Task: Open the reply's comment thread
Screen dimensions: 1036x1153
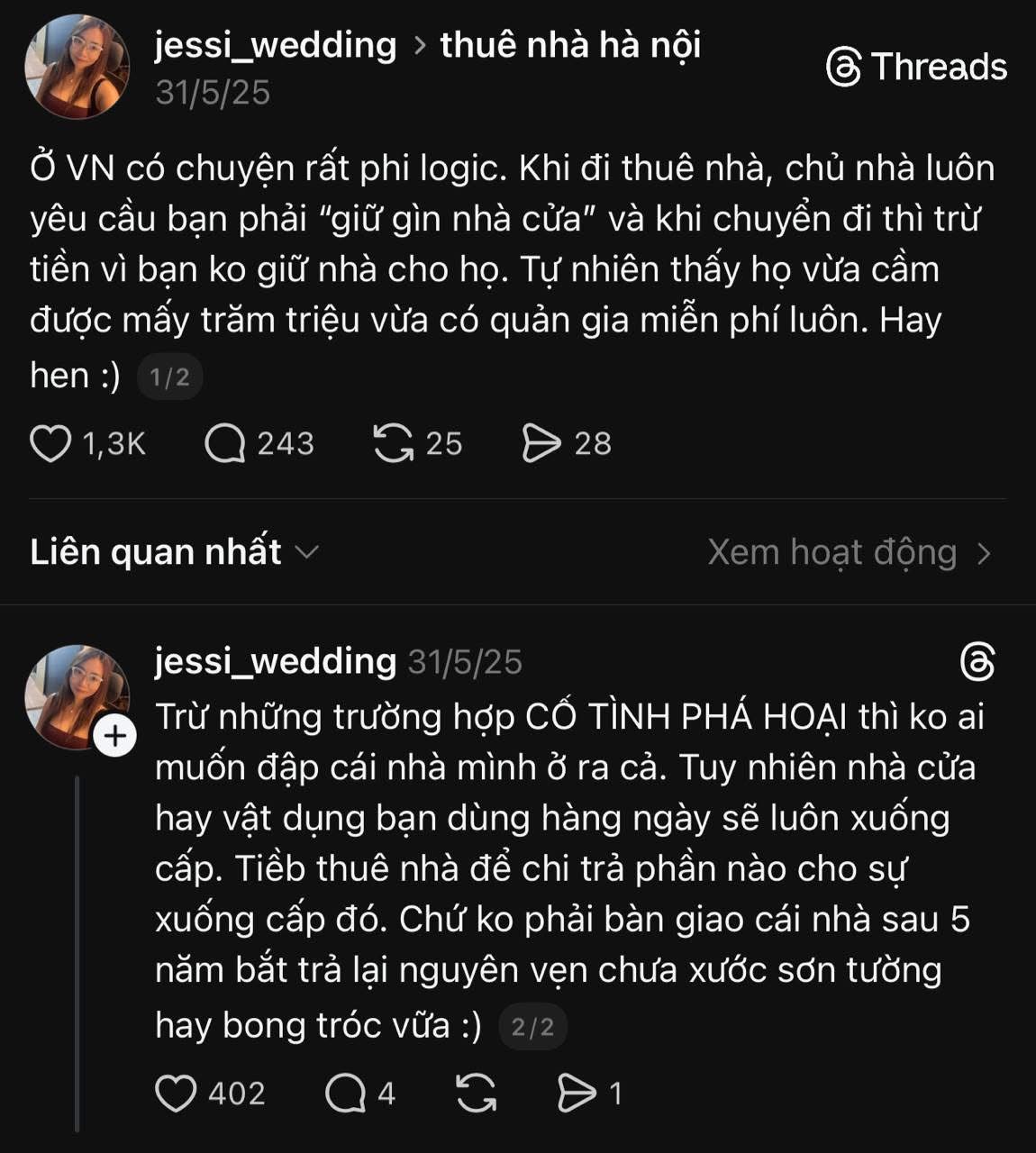Action: [x=343, y=1094]
